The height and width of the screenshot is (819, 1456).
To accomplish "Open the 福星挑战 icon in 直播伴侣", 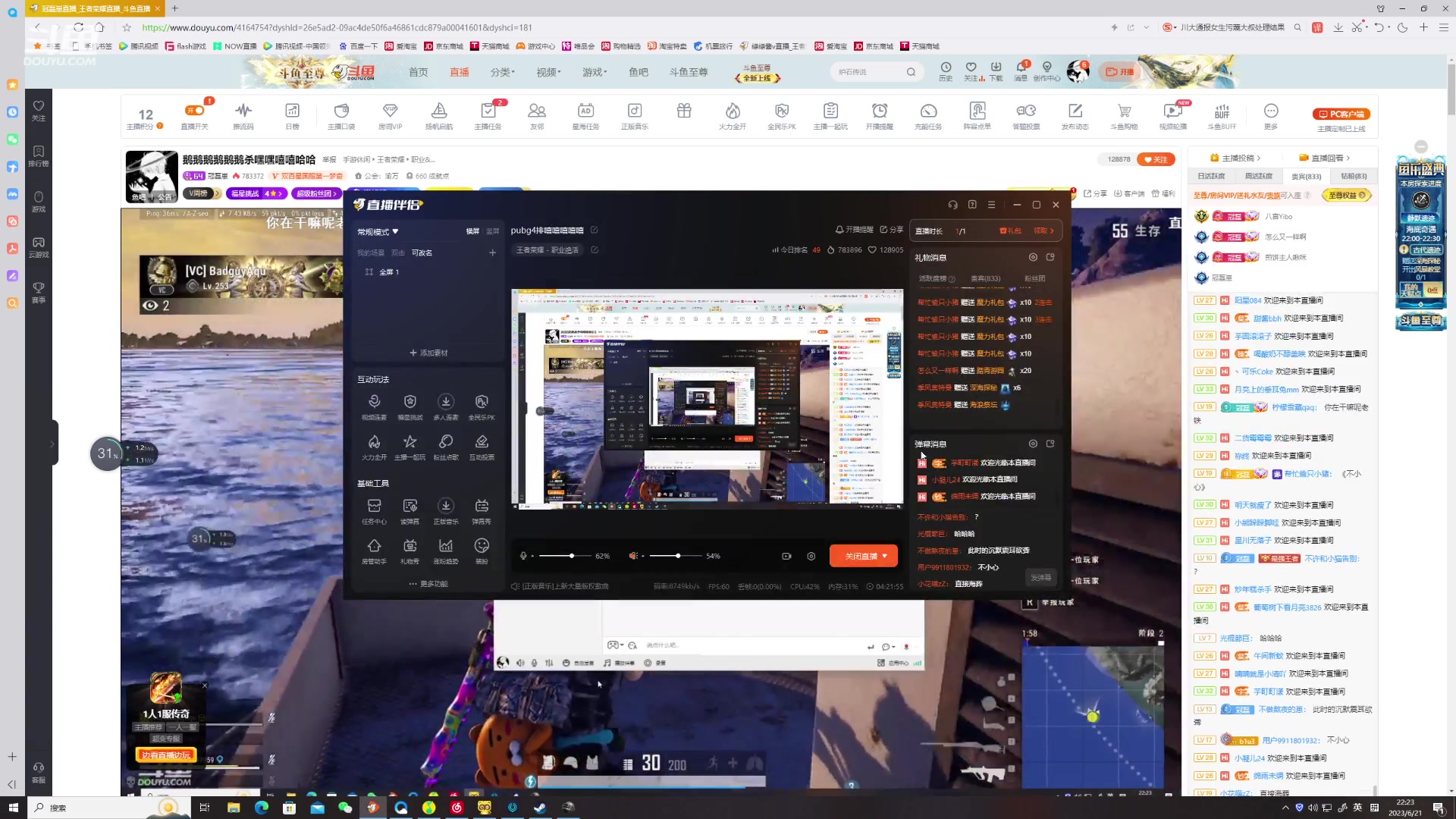I will coord(409,406).
